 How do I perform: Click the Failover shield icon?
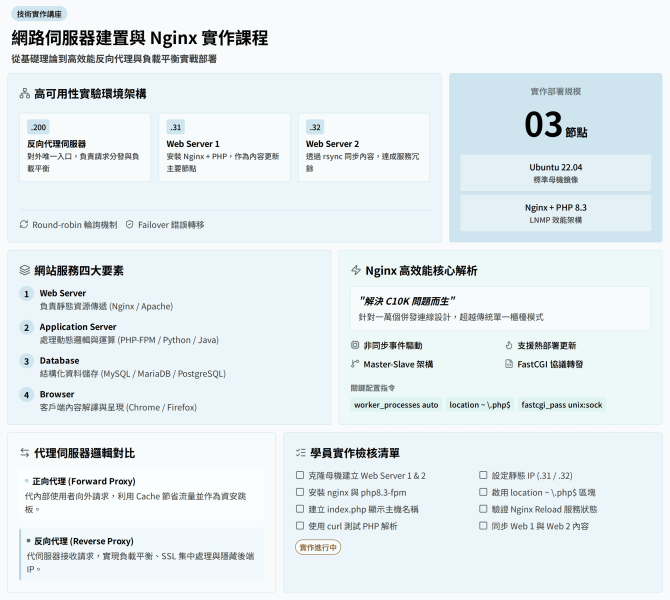point(129,224)
